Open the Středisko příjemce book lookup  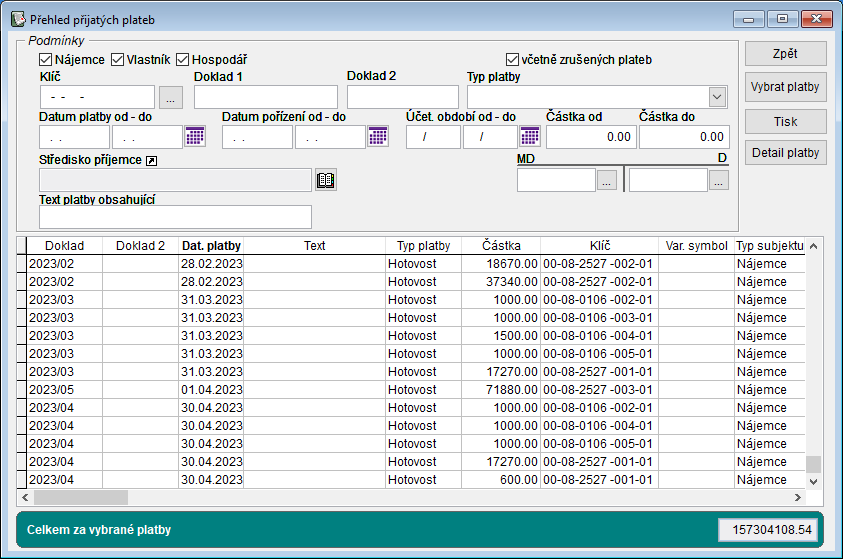pyautogui.click(x=326, y=180)
